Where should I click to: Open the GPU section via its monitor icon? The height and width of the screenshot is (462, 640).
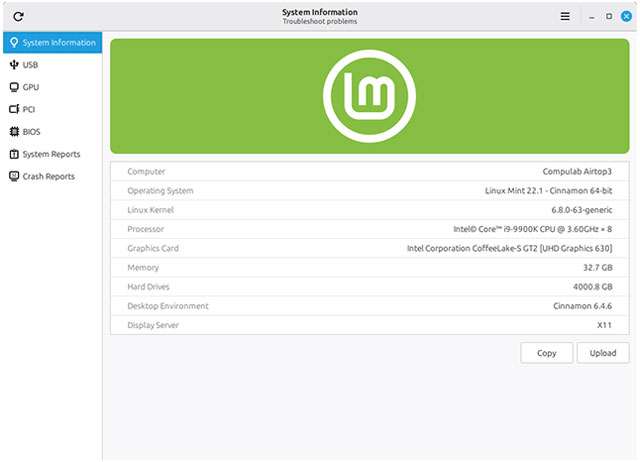(x=14, y=87)
